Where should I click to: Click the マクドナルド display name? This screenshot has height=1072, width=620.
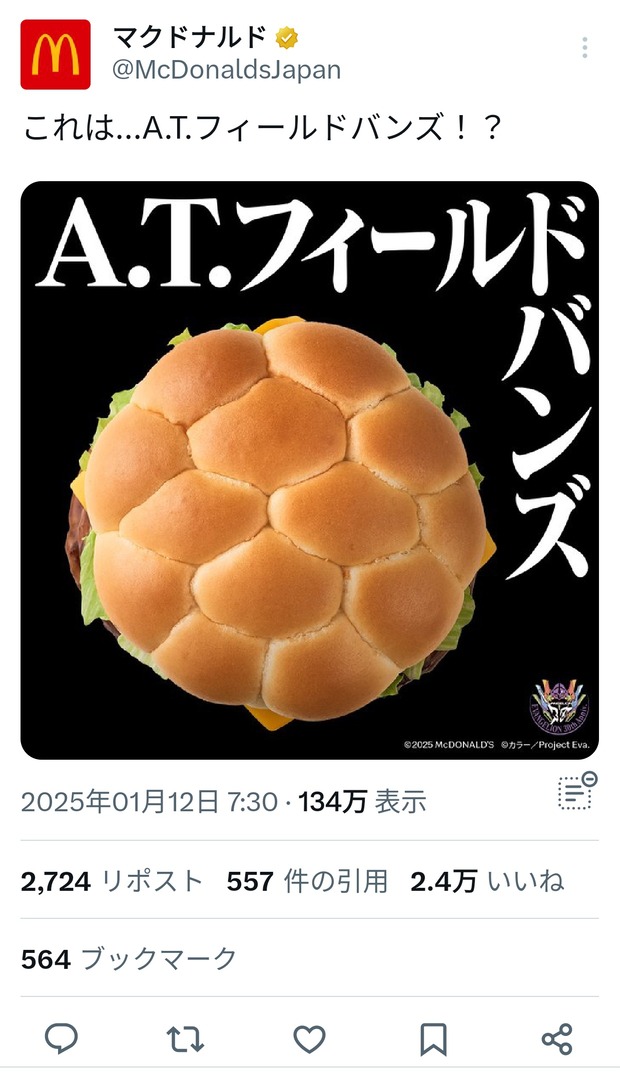click(x=190, y=38)
